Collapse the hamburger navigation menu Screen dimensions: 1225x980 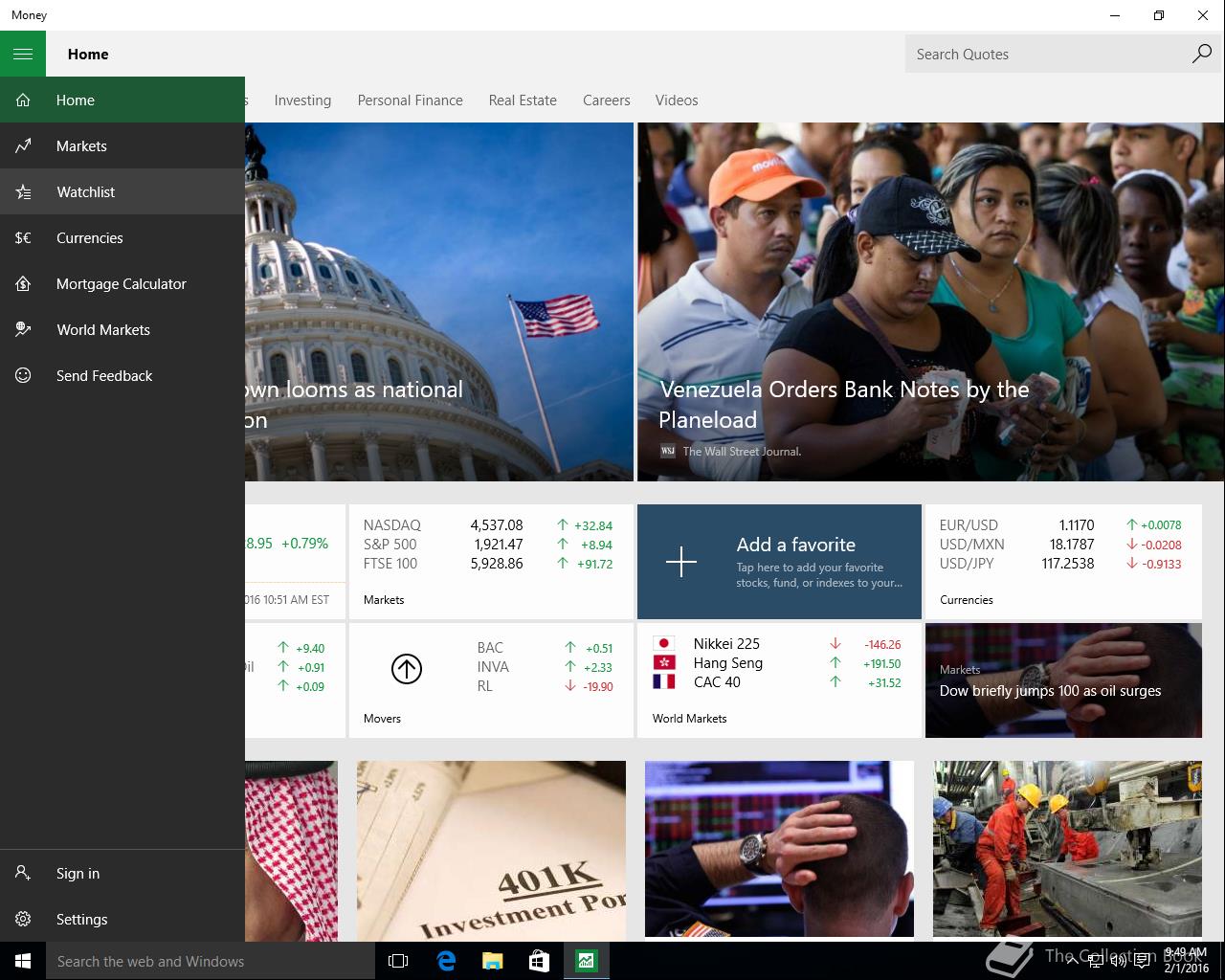click(x=23, y=55)
